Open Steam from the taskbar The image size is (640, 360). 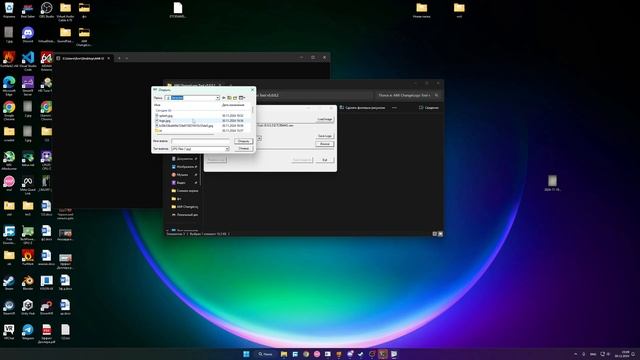361,354
